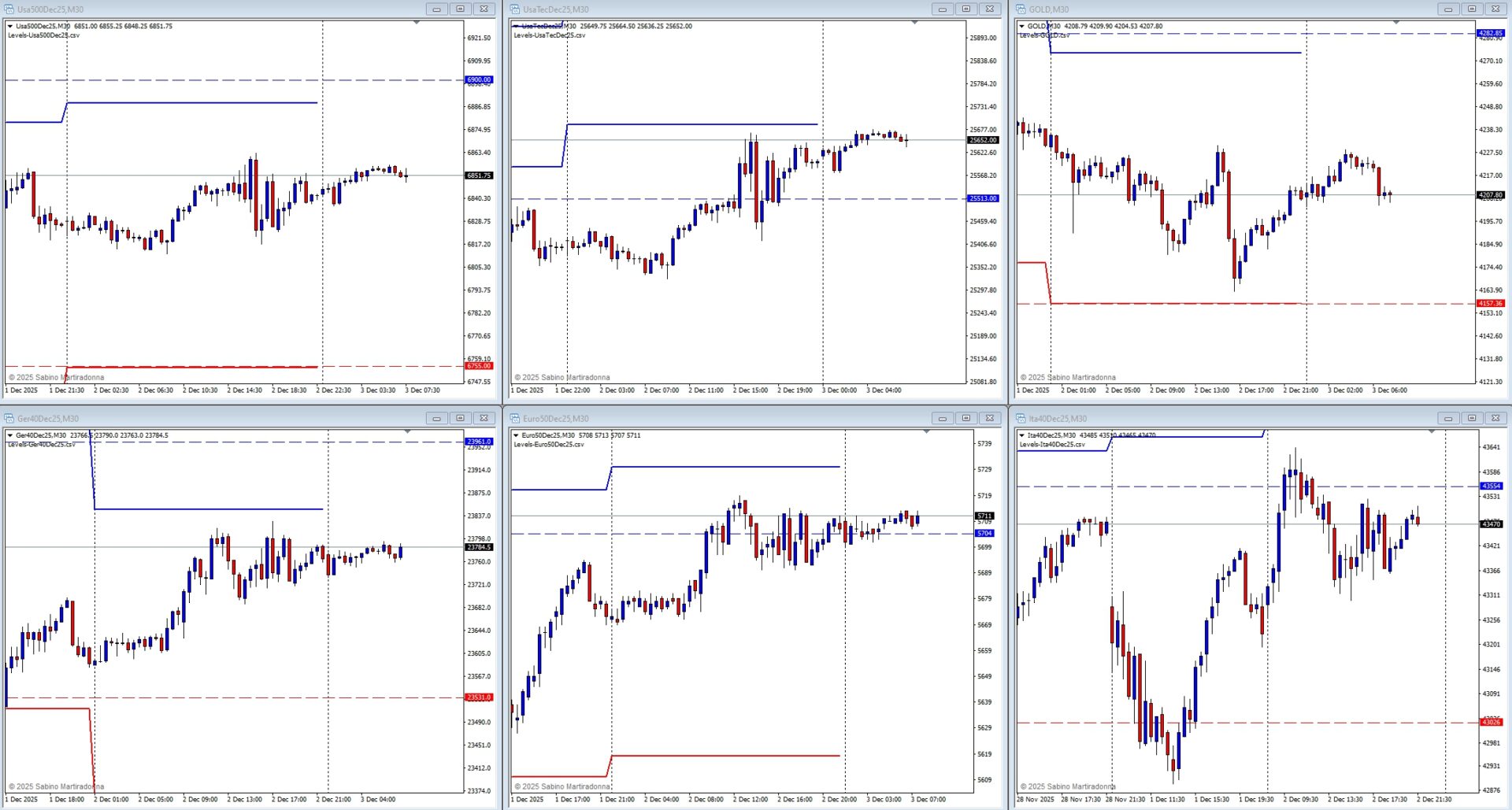Minimize the Euro50Dec25 chart window
This screenshot has width=1512, height=810.
click(x=942, y=419)
